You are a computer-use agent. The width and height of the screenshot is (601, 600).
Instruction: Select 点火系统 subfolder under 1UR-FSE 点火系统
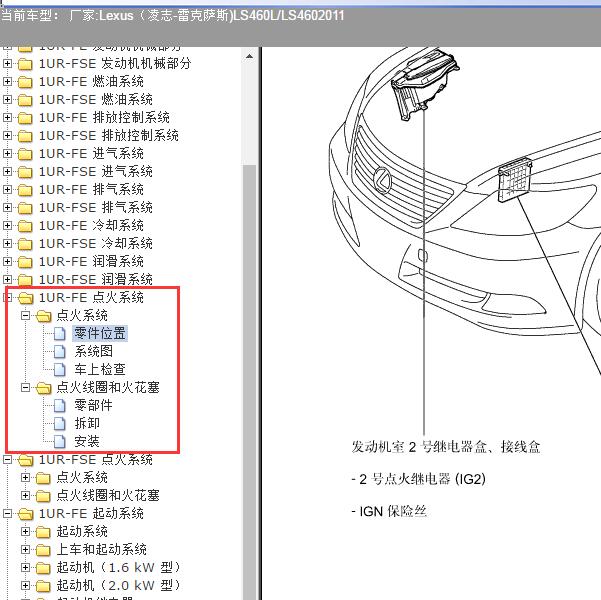click(x=82, y=478)
